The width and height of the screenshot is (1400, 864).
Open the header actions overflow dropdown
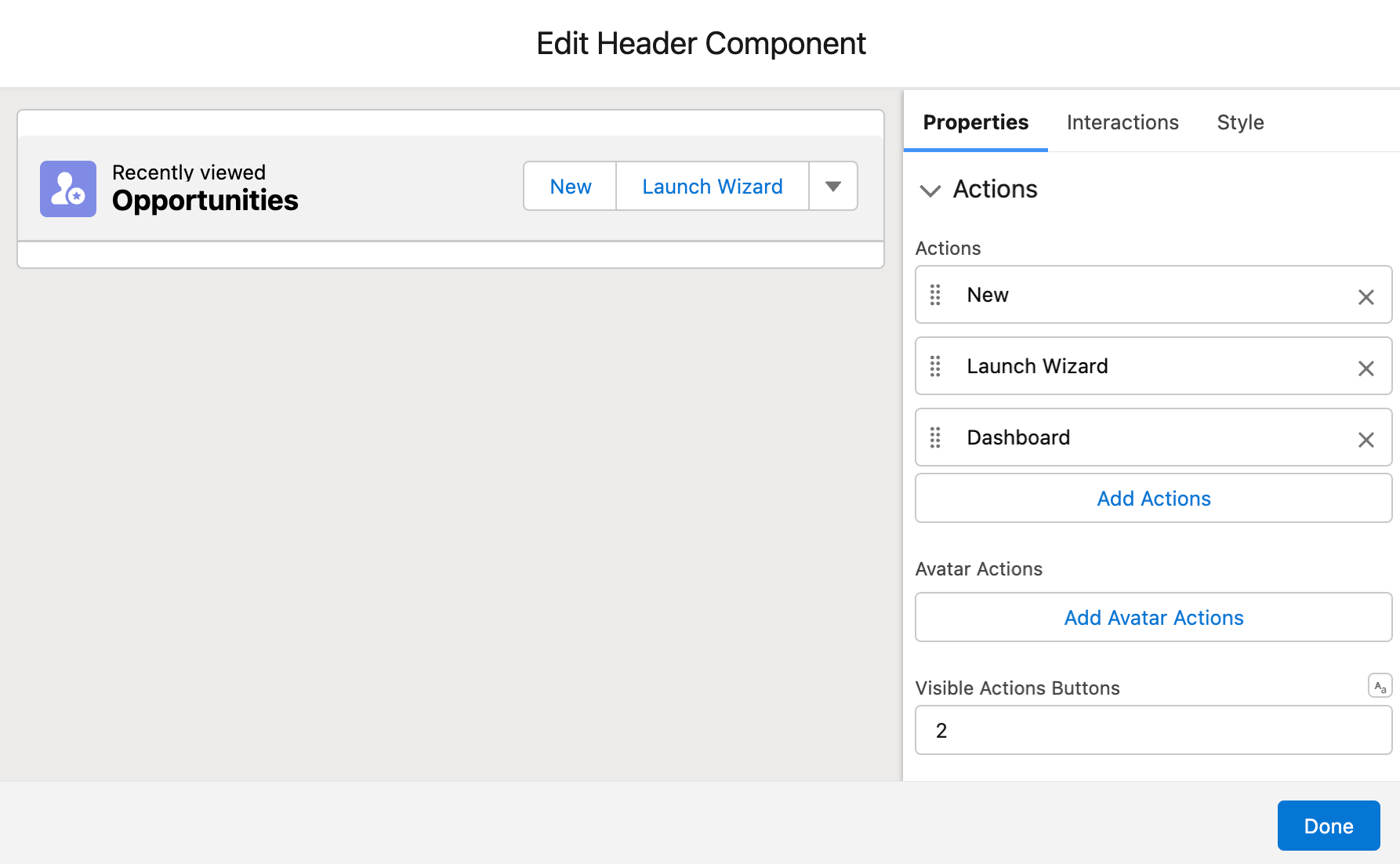point(833,187)
